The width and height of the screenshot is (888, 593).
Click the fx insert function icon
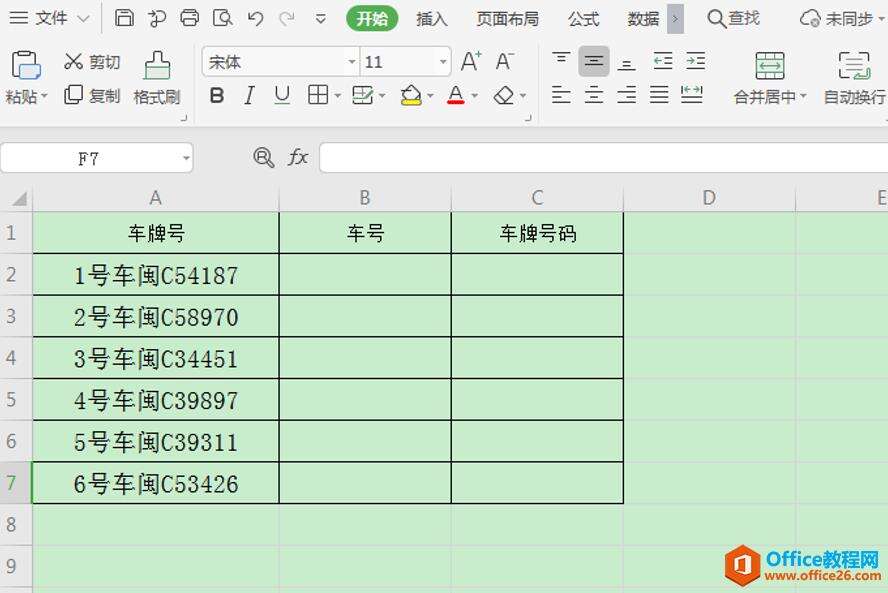[x=298, y=157]
